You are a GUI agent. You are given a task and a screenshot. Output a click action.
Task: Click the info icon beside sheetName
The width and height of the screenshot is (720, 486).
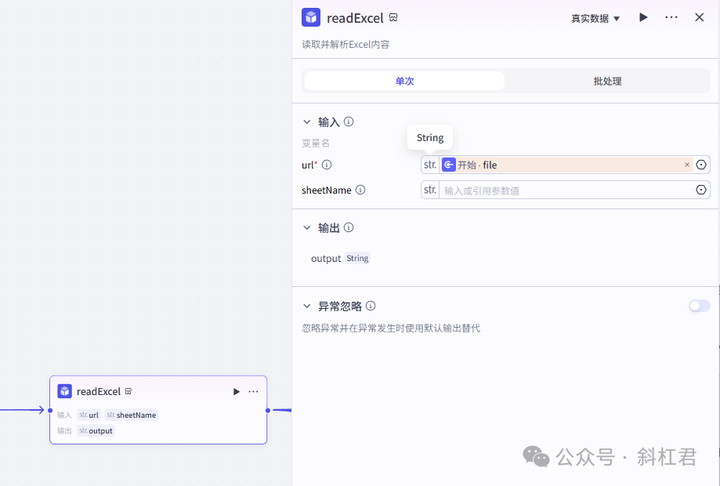(x=360, y=190)
